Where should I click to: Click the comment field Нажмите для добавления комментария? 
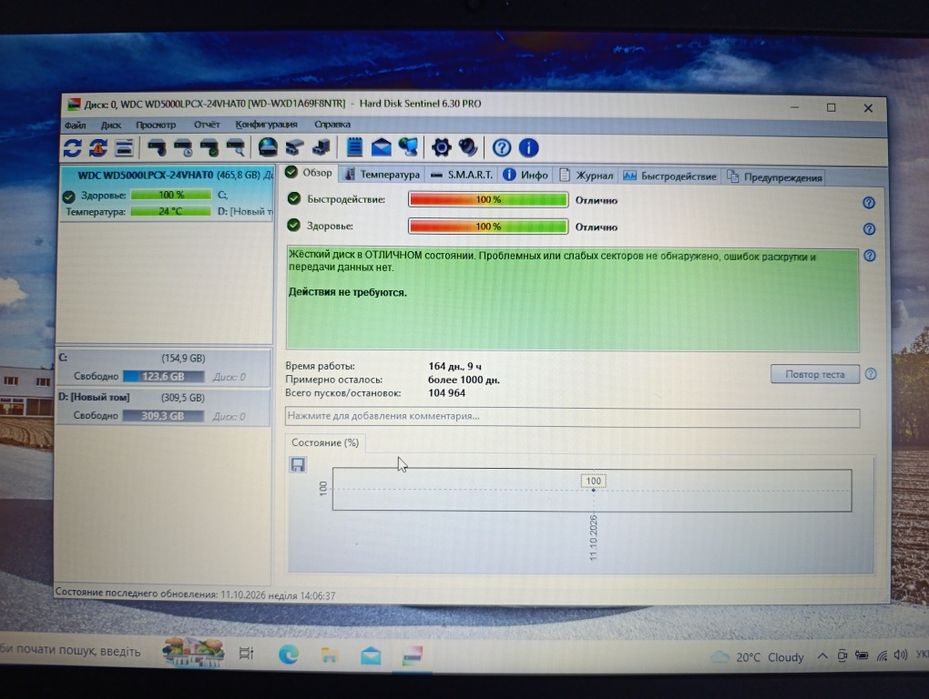point(572,416)
